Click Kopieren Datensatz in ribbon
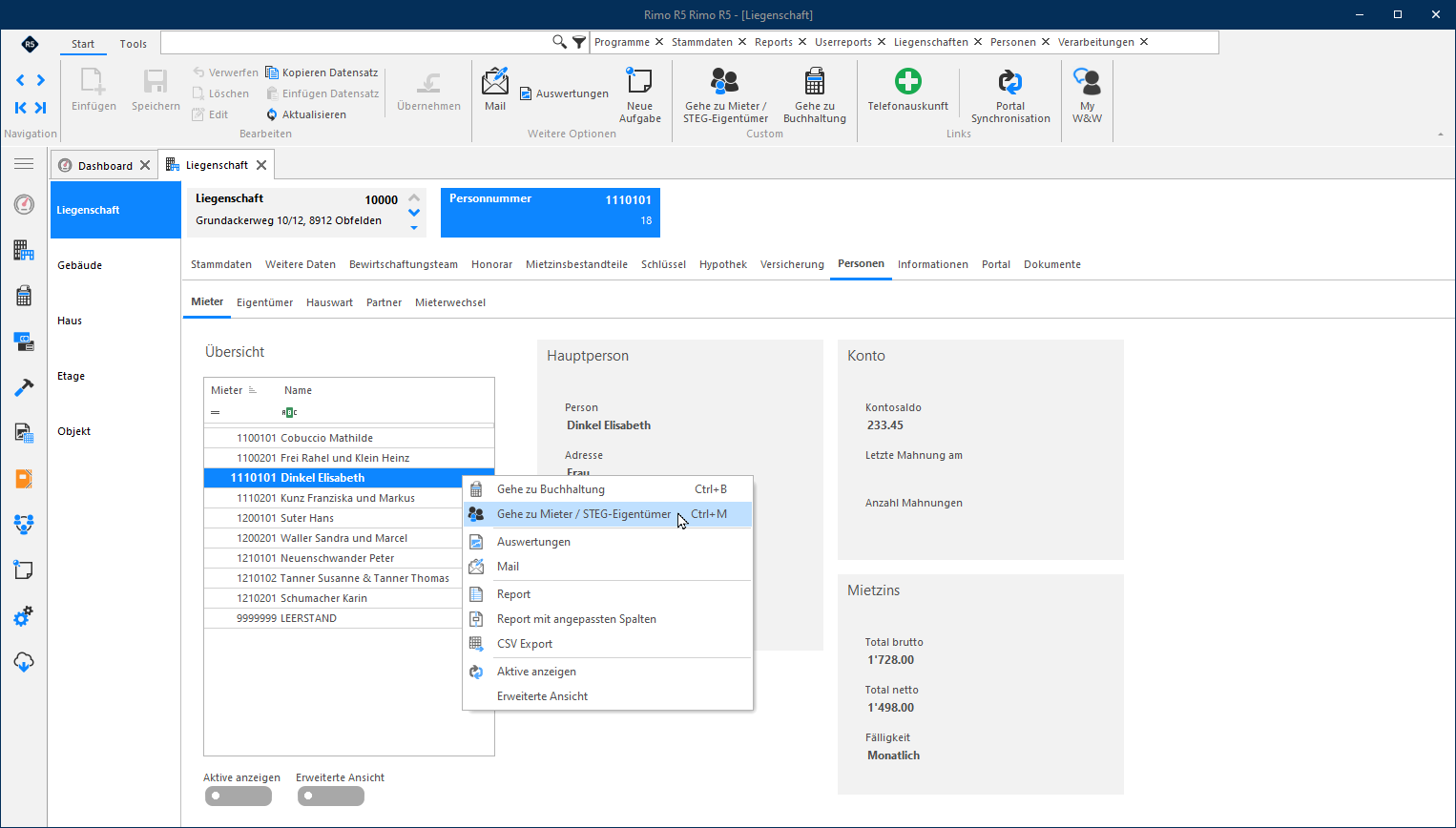This screenshot has width=1456, height=828. pyautogui.click(x=322, y=72)
